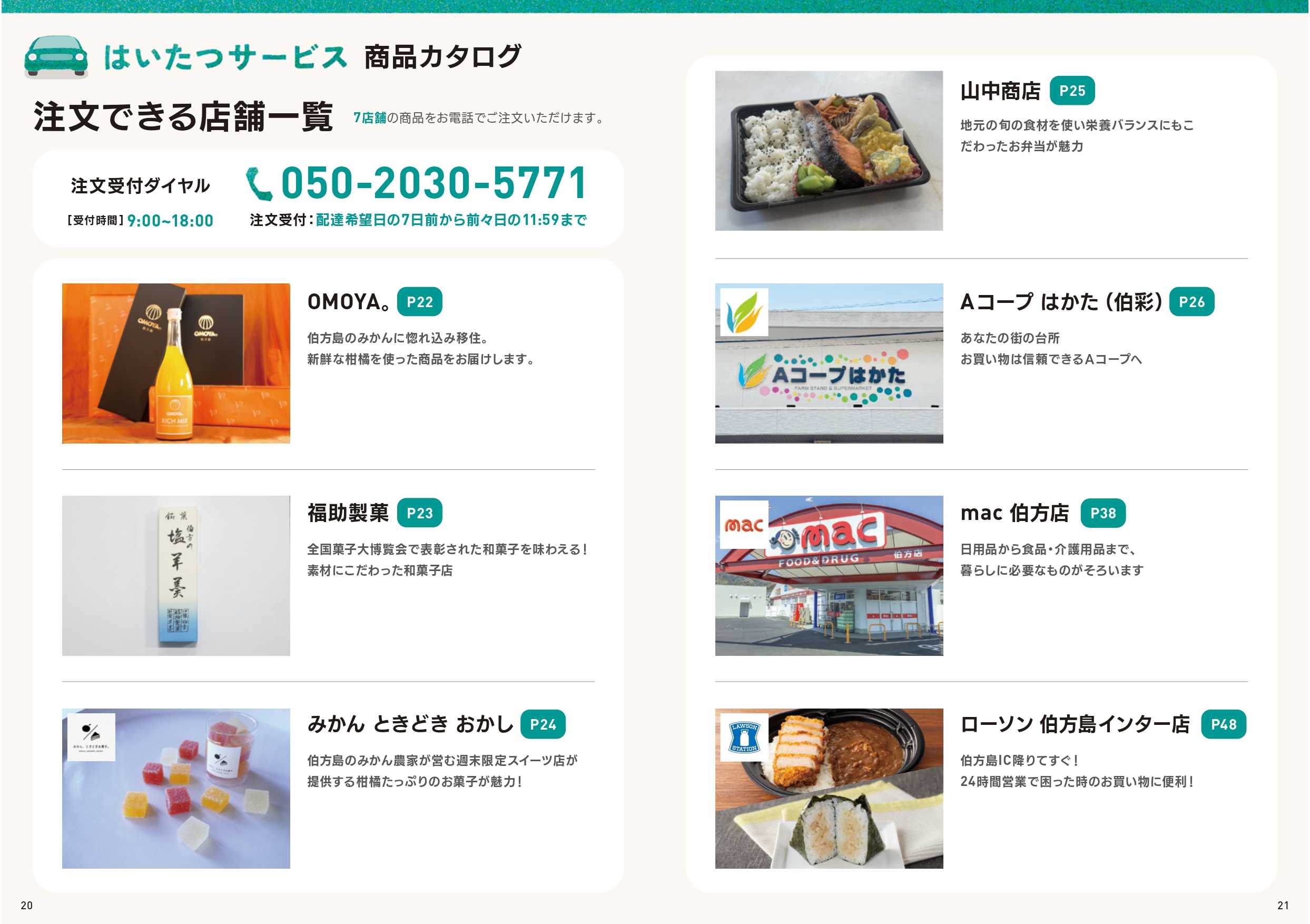Click the Mikan Tokidoki Okashi logo badge
The image size is (1310, 924).
pyautogui.click(x=91, y=737)
